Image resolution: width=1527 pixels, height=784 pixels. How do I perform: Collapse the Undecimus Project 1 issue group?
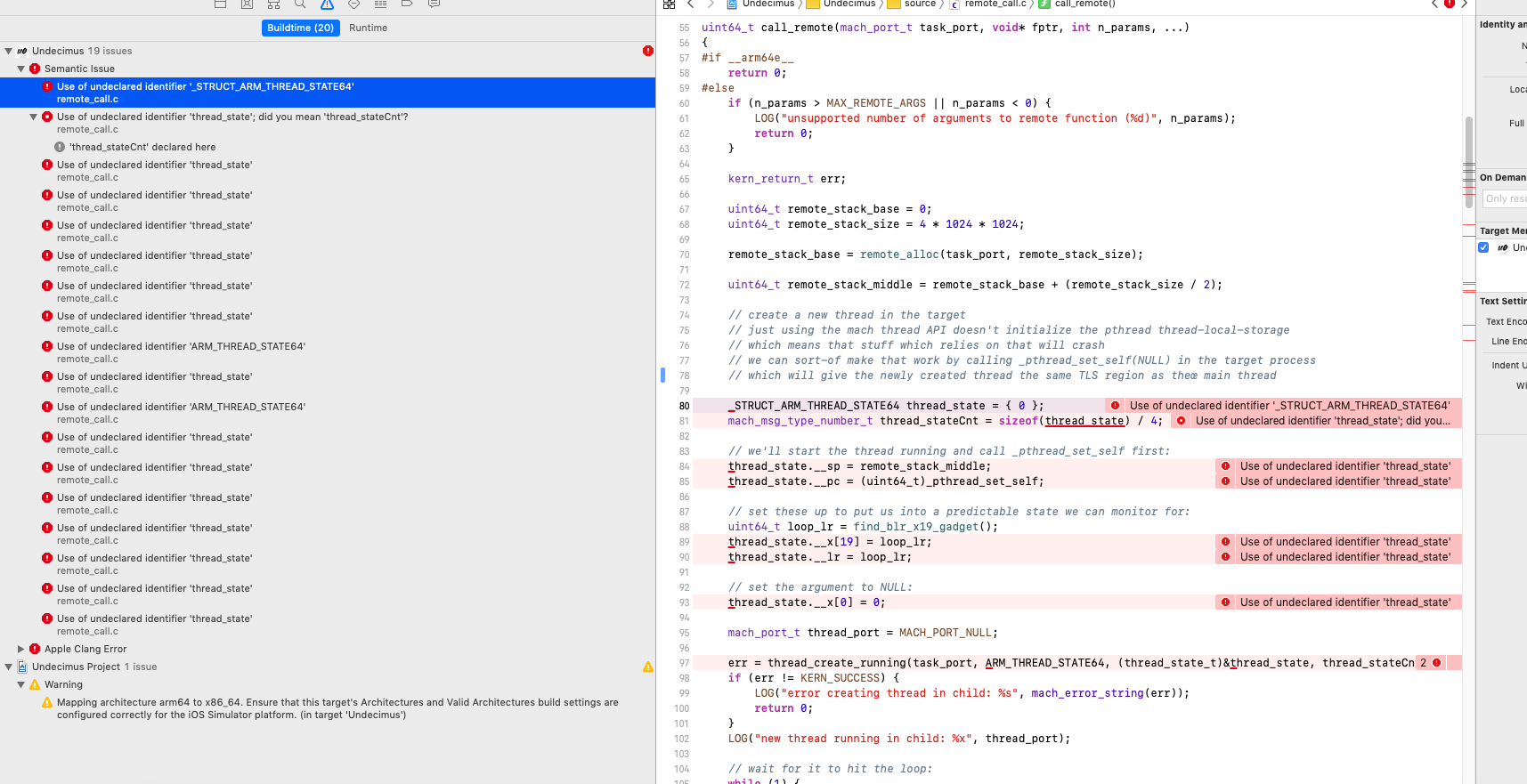pyautogui.click(x=8, y=667)
